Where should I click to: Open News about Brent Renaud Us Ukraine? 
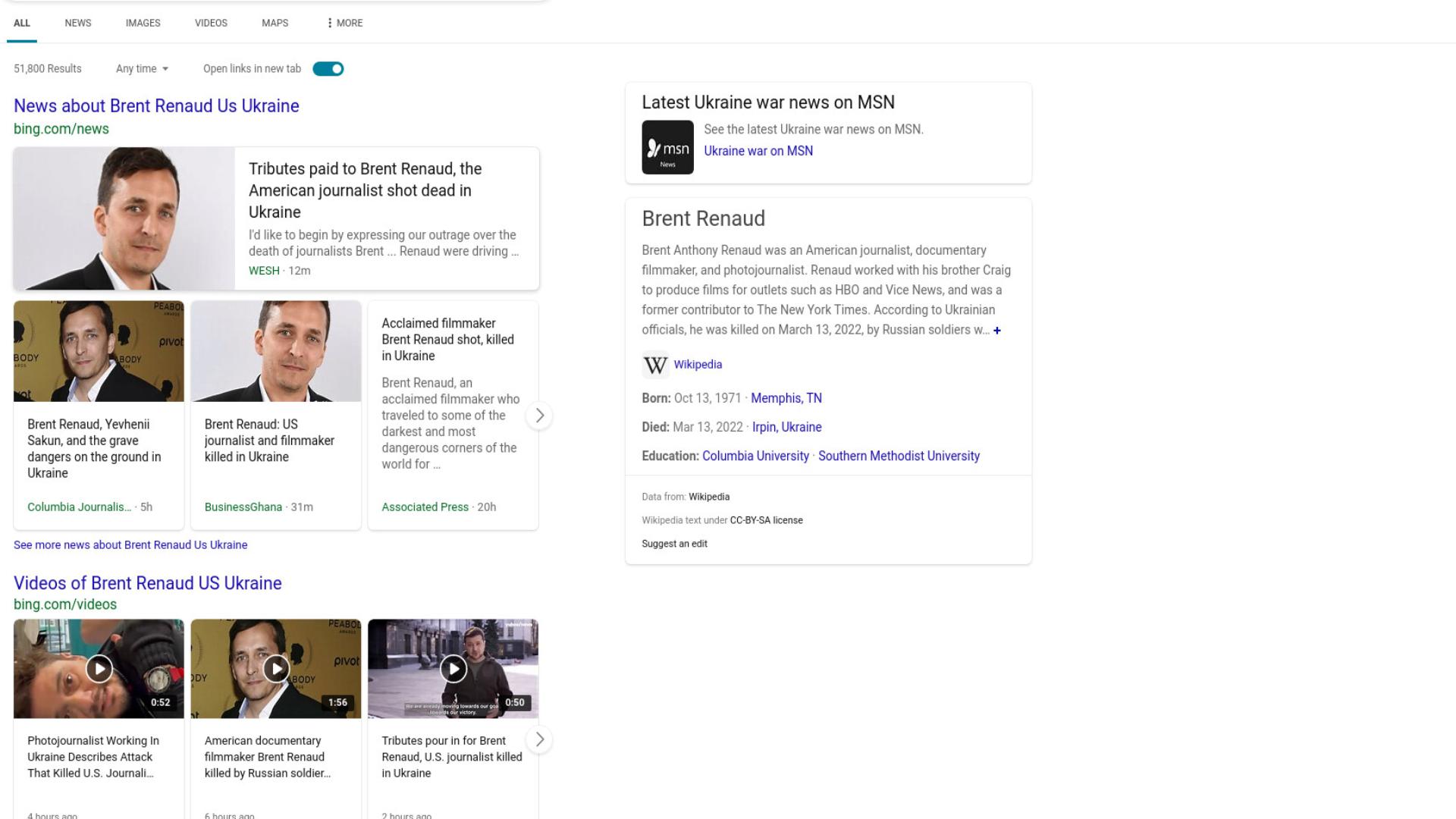[156, 106]
